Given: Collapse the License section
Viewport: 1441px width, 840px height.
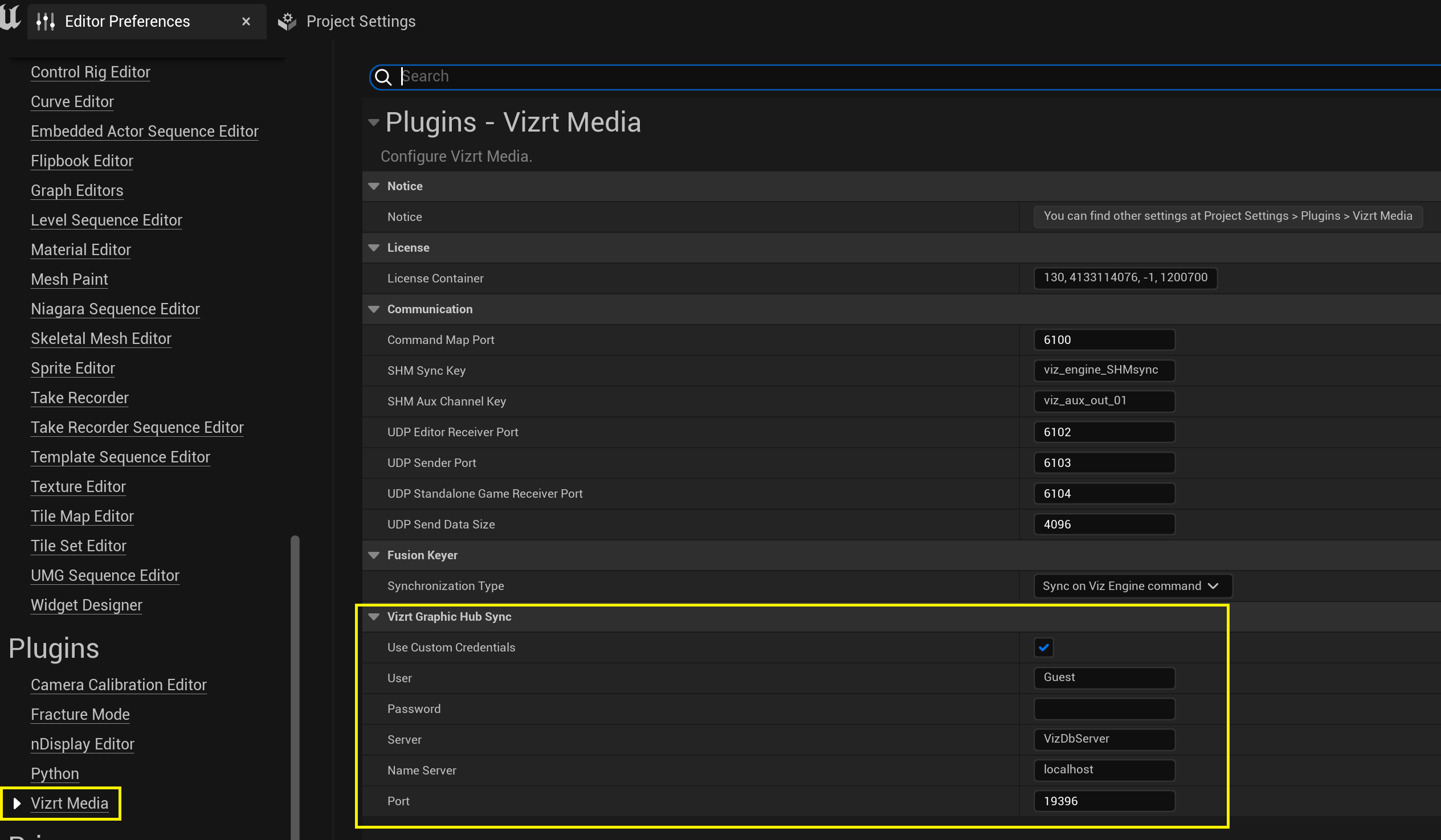Looking at the screenshot, I should coord(374,248).
